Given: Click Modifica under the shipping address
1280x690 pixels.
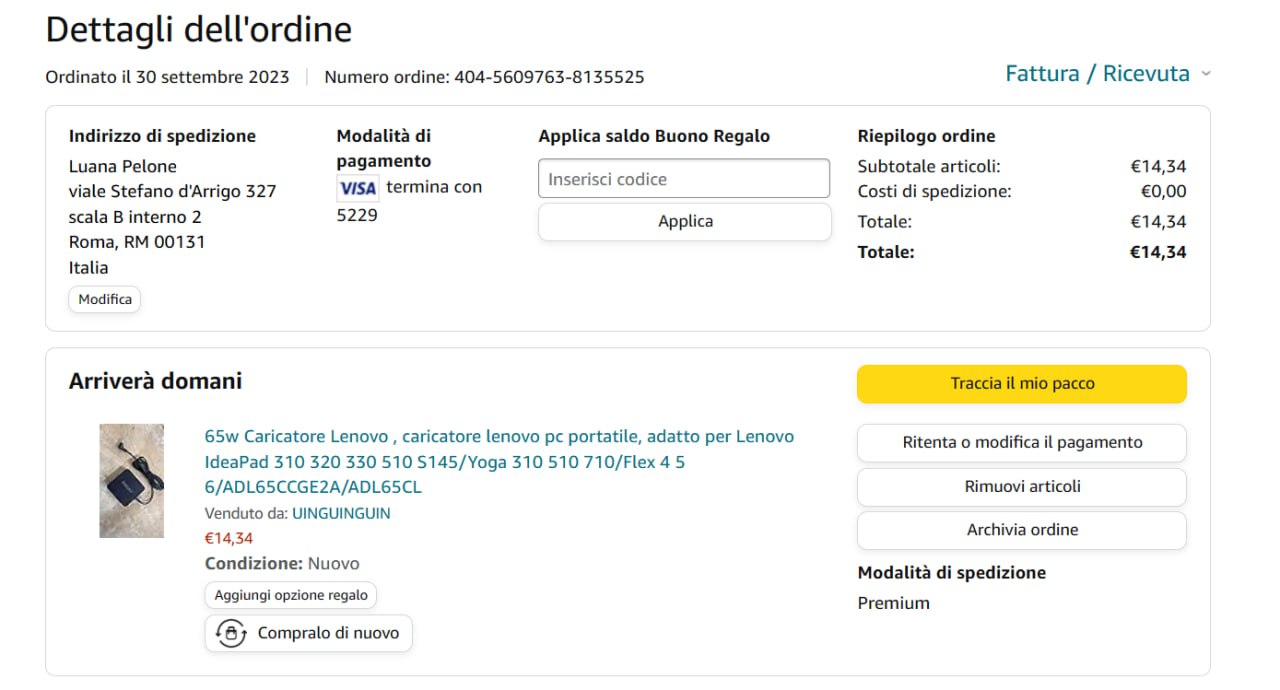Looking at the screenshot, I should 105,299.
